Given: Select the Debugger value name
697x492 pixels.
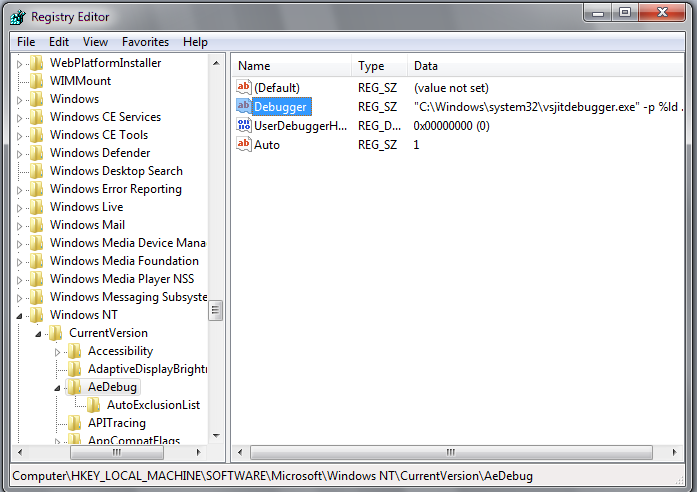Looking at the screenshot, I should coord(280,107).
